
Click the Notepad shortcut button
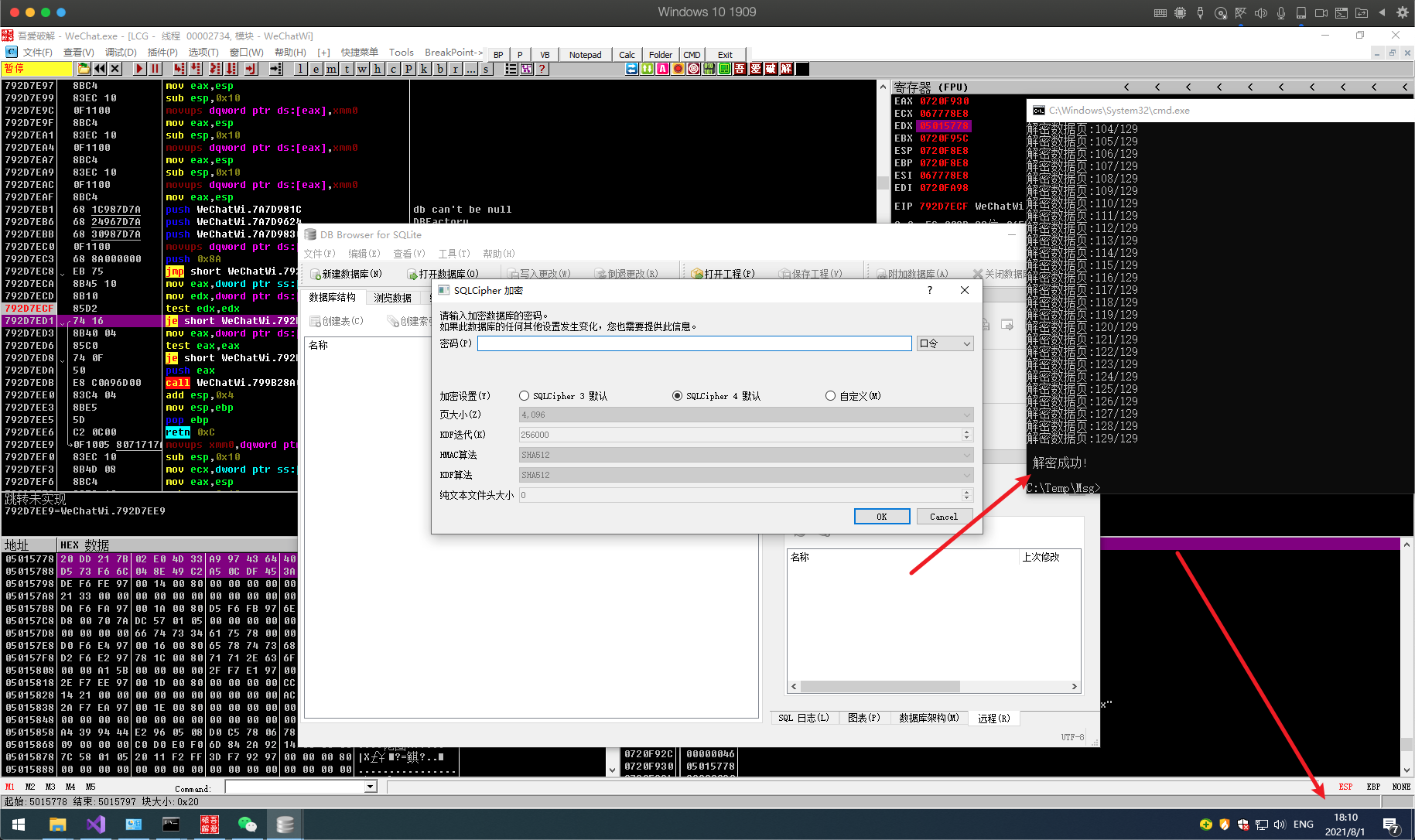(x=585, y=55)
